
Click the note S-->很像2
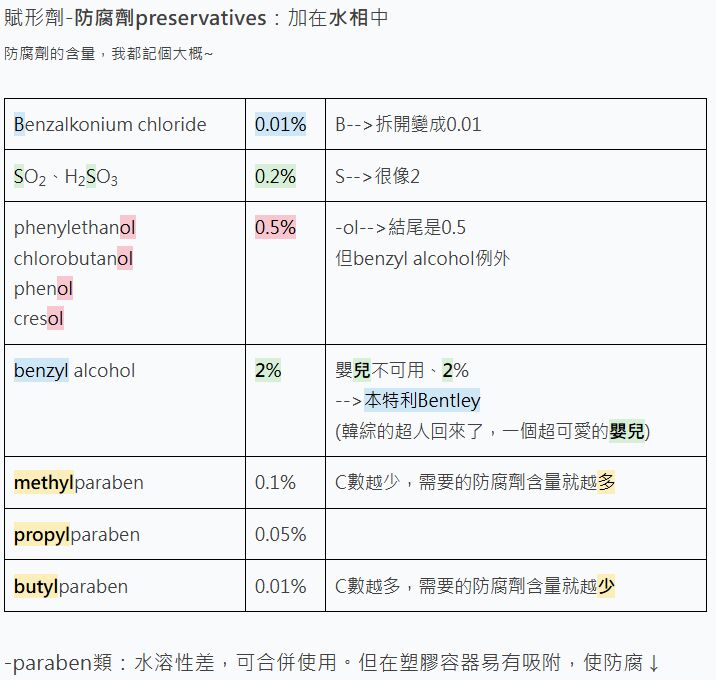pyautogui.click(x=377, y=177)
